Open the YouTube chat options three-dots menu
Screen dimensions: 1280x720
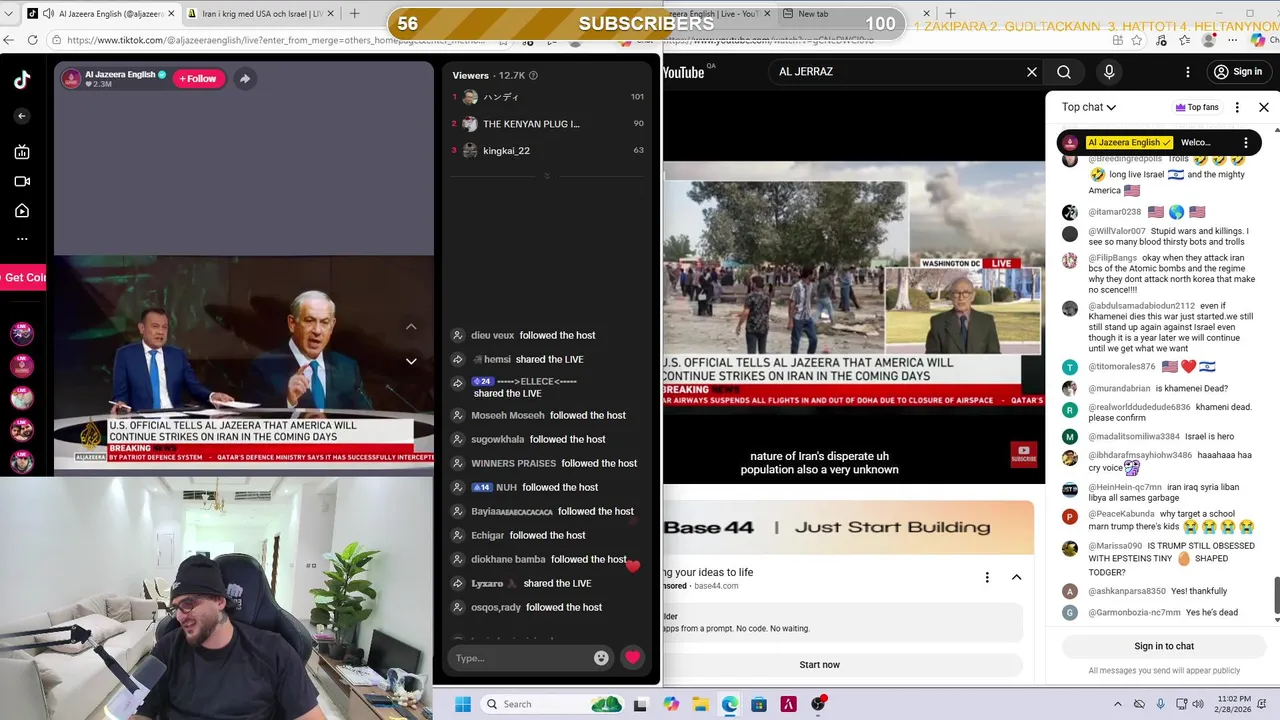pyautogui.click(x=1237, y=107)
